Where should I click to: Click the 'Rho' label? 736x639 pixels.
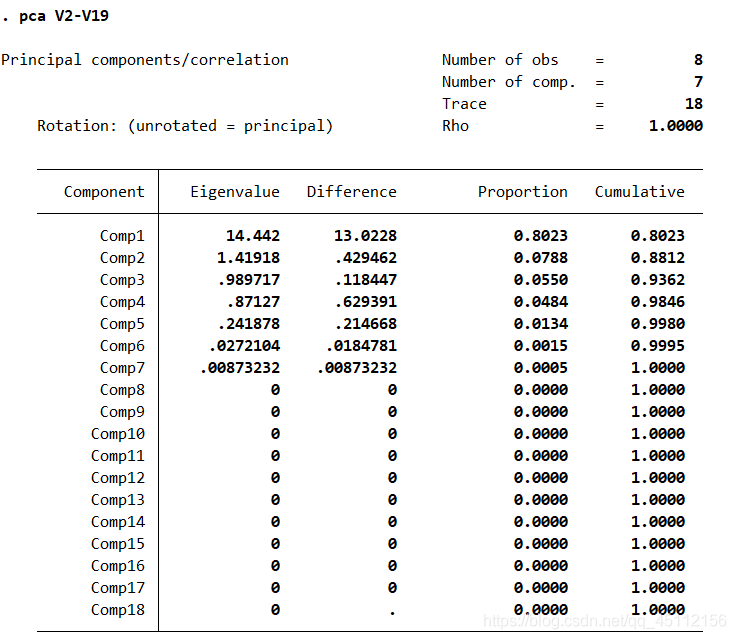[x=455, y=126]
